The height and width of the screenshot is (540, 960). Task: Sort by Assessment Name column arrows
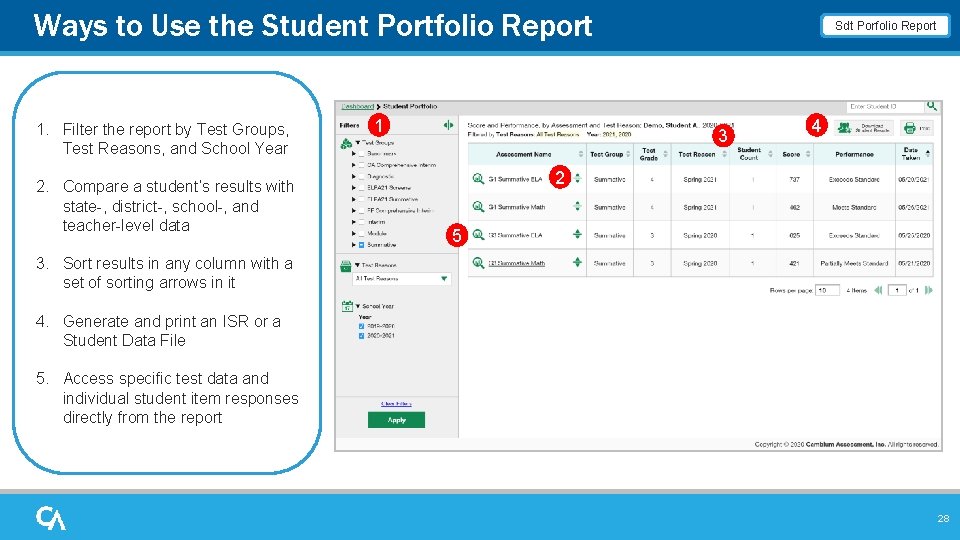pyautogui.click(x=580, y=154)
